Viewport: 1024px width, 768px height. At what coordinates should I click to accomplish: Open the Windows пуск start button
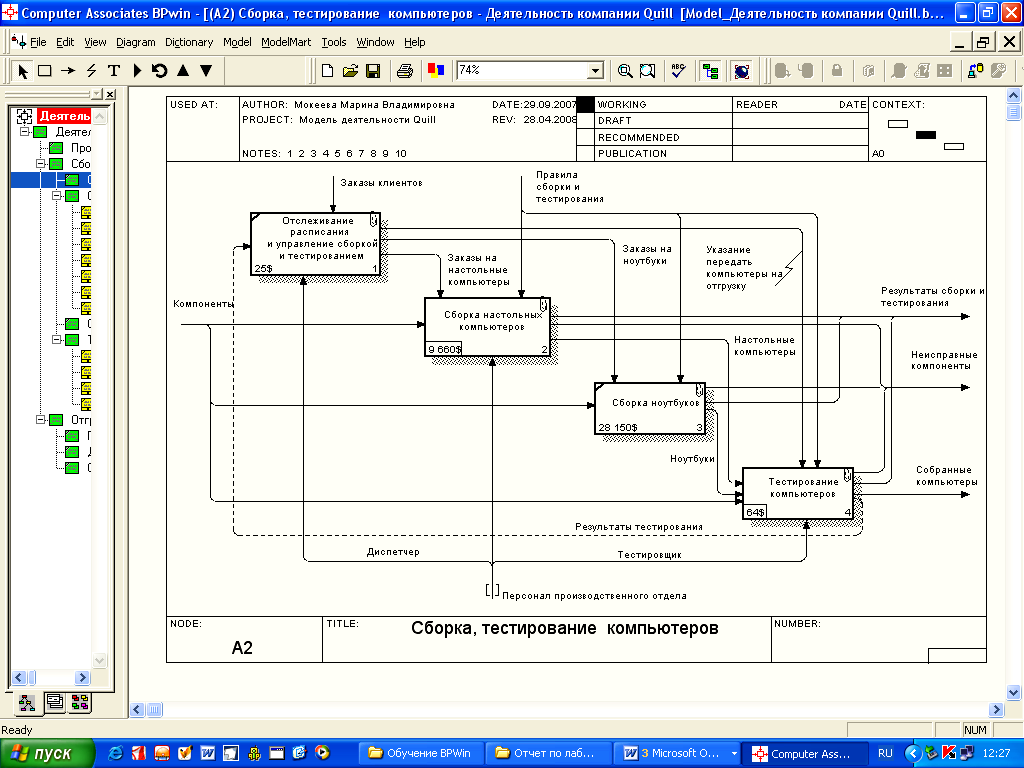click(x=47, y=754)
